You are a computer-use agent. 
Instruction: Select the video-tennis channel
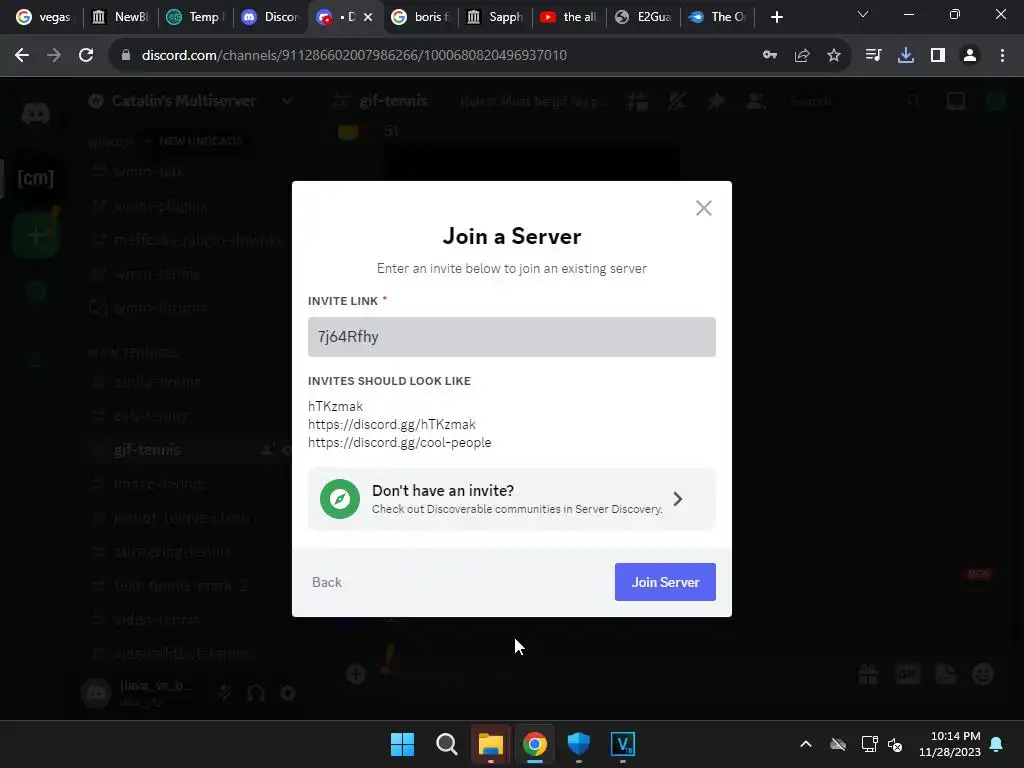[157, 620]
